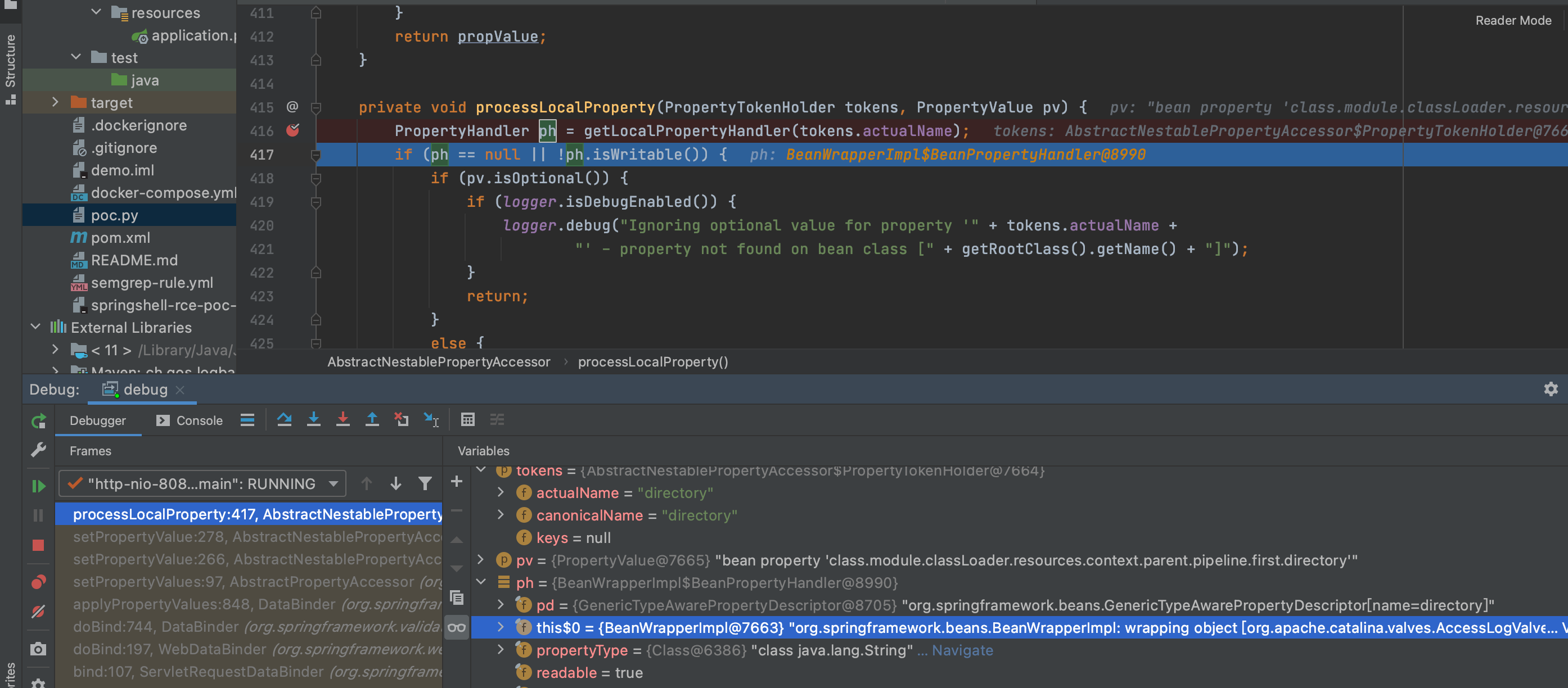
Task: Pause the program execution
Action: coord(38,515)
